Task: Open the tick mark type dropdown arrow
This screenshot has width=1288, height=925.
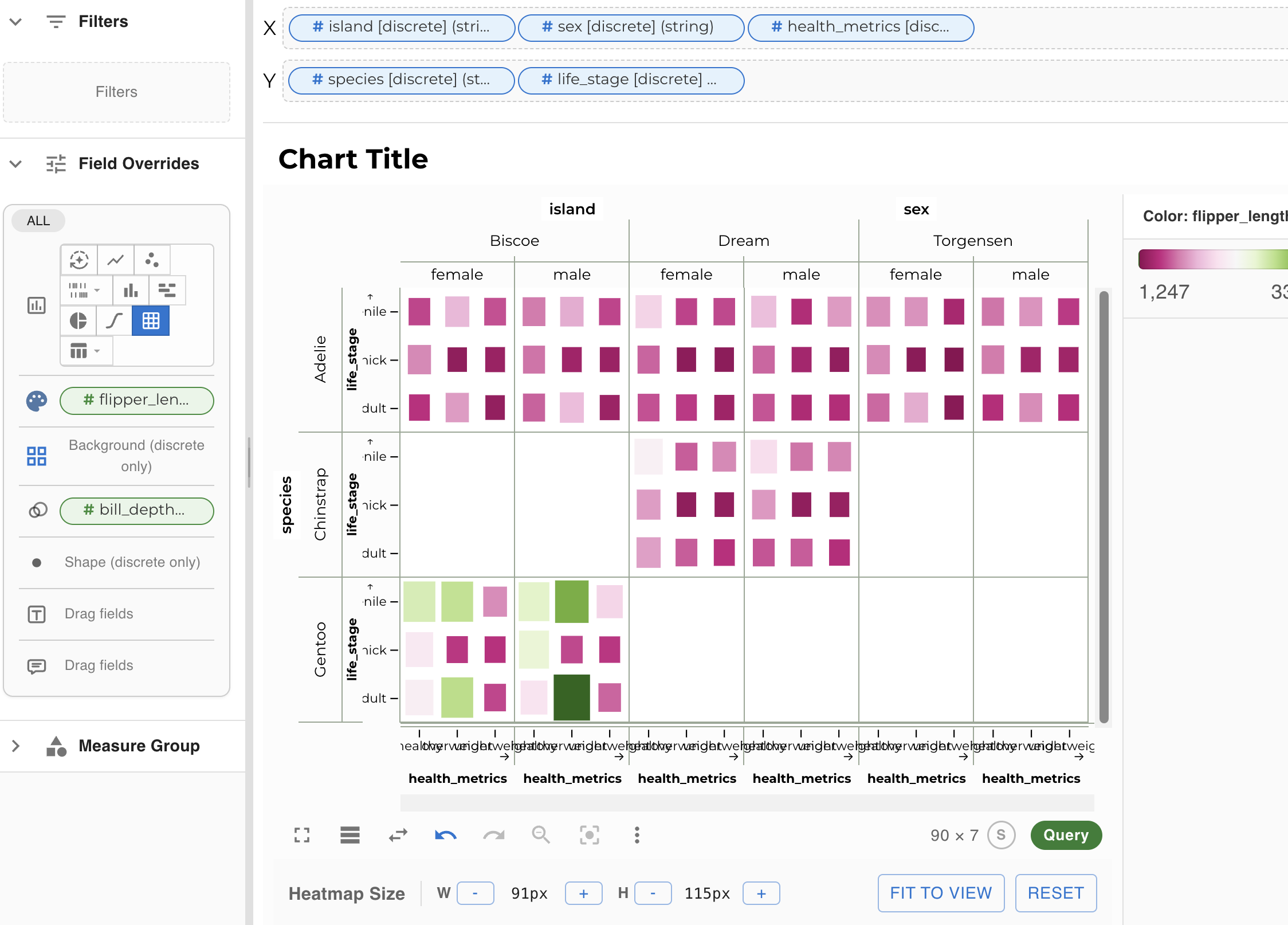Action: (97, 290)
